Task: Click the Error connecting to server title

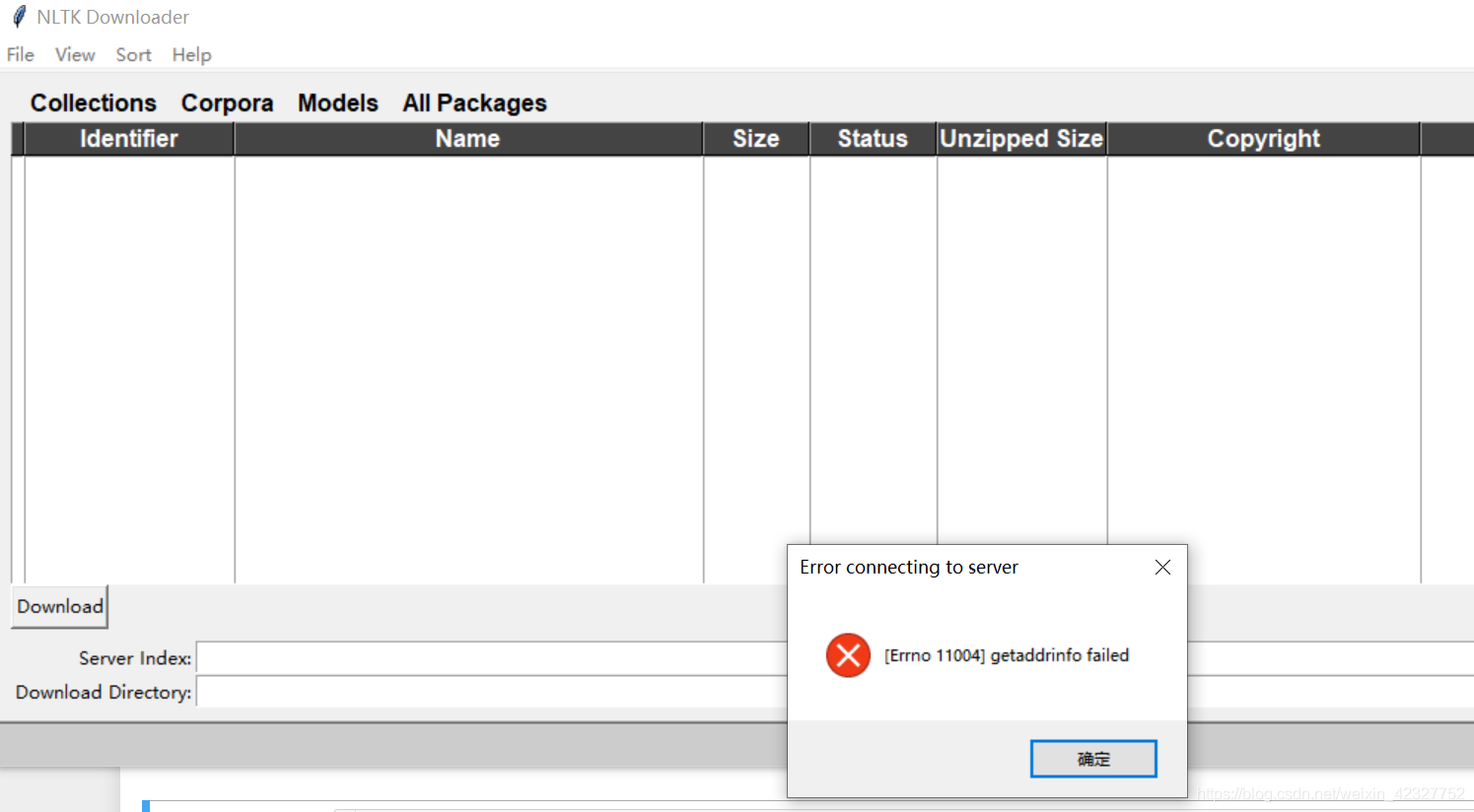Action: coord(909,568)
